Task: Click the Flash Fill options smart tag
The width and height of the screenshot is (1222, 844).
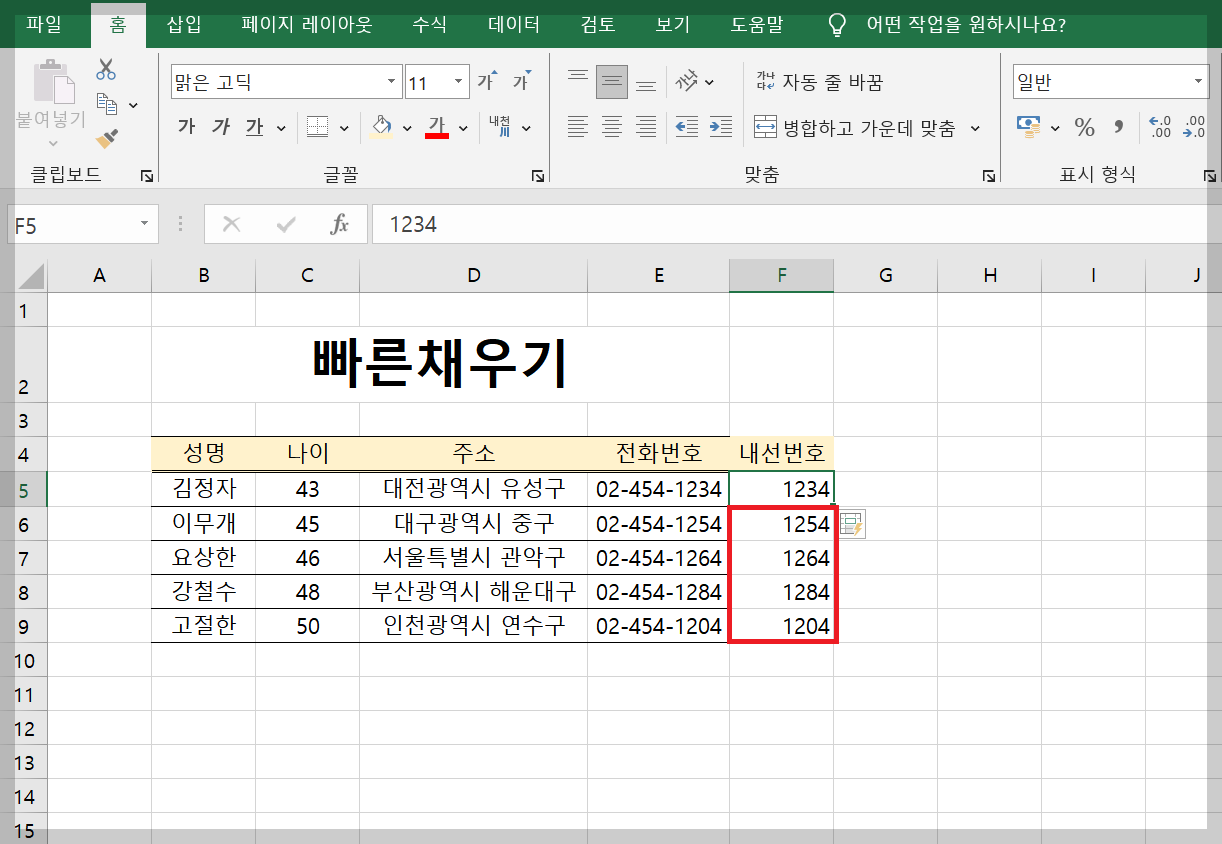Action: [851, 524]
